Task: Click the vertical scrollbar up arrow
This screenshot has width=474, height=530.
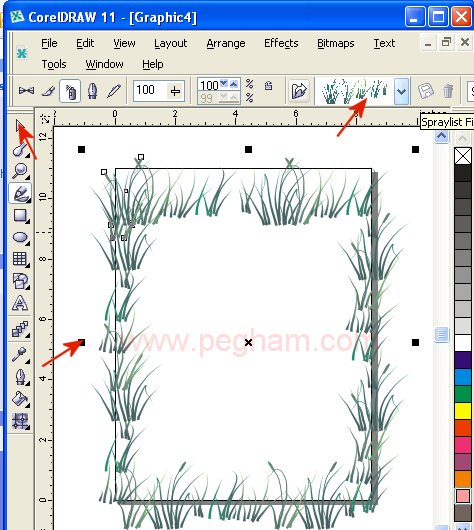Action: point(442,136)
